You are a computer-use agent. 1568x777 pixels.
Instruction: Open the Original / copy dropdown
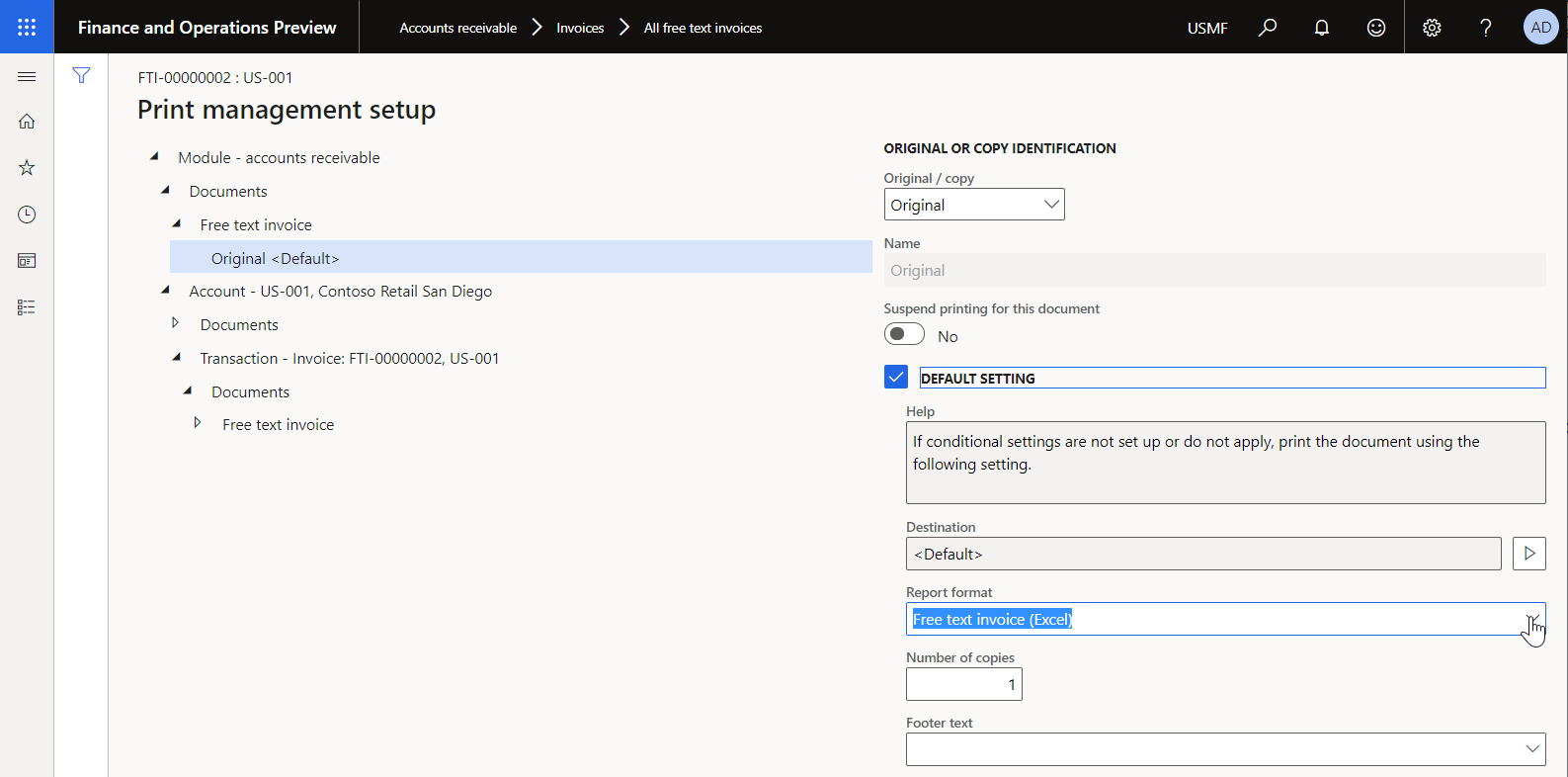[1051, 205]
